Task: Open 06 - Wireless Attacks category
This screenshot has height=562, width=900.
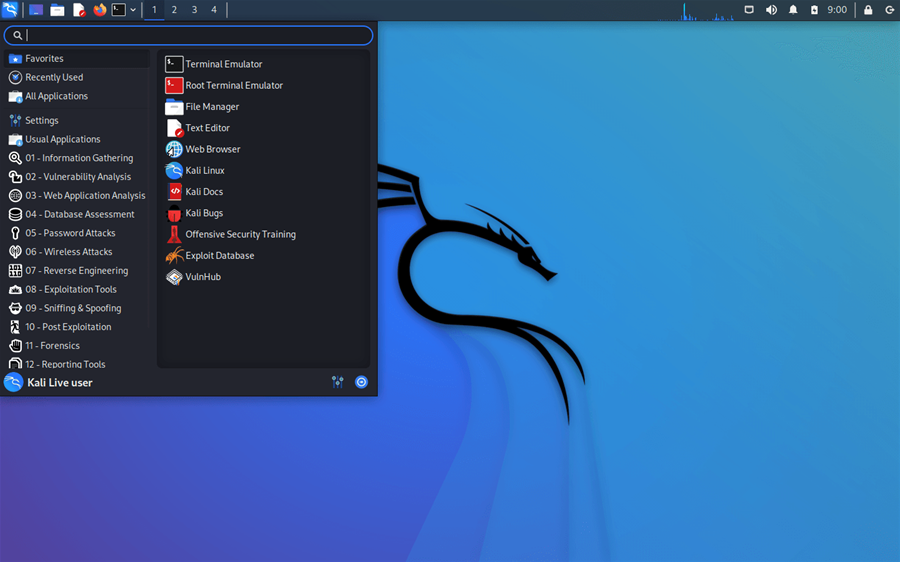Action: [77, 251]
